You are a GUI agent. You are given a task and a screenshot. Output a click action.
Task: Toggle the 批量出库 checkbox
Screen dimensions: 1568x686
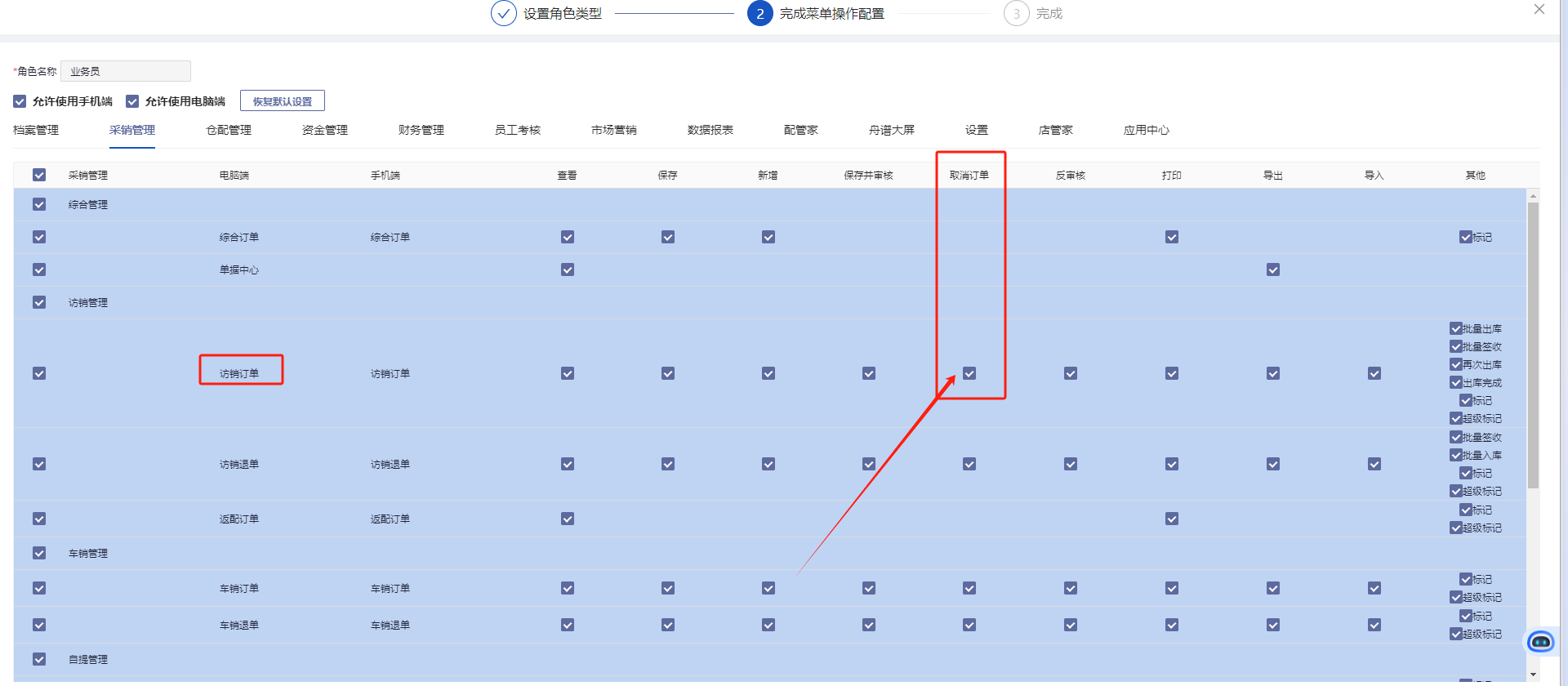pos(1456,328)
